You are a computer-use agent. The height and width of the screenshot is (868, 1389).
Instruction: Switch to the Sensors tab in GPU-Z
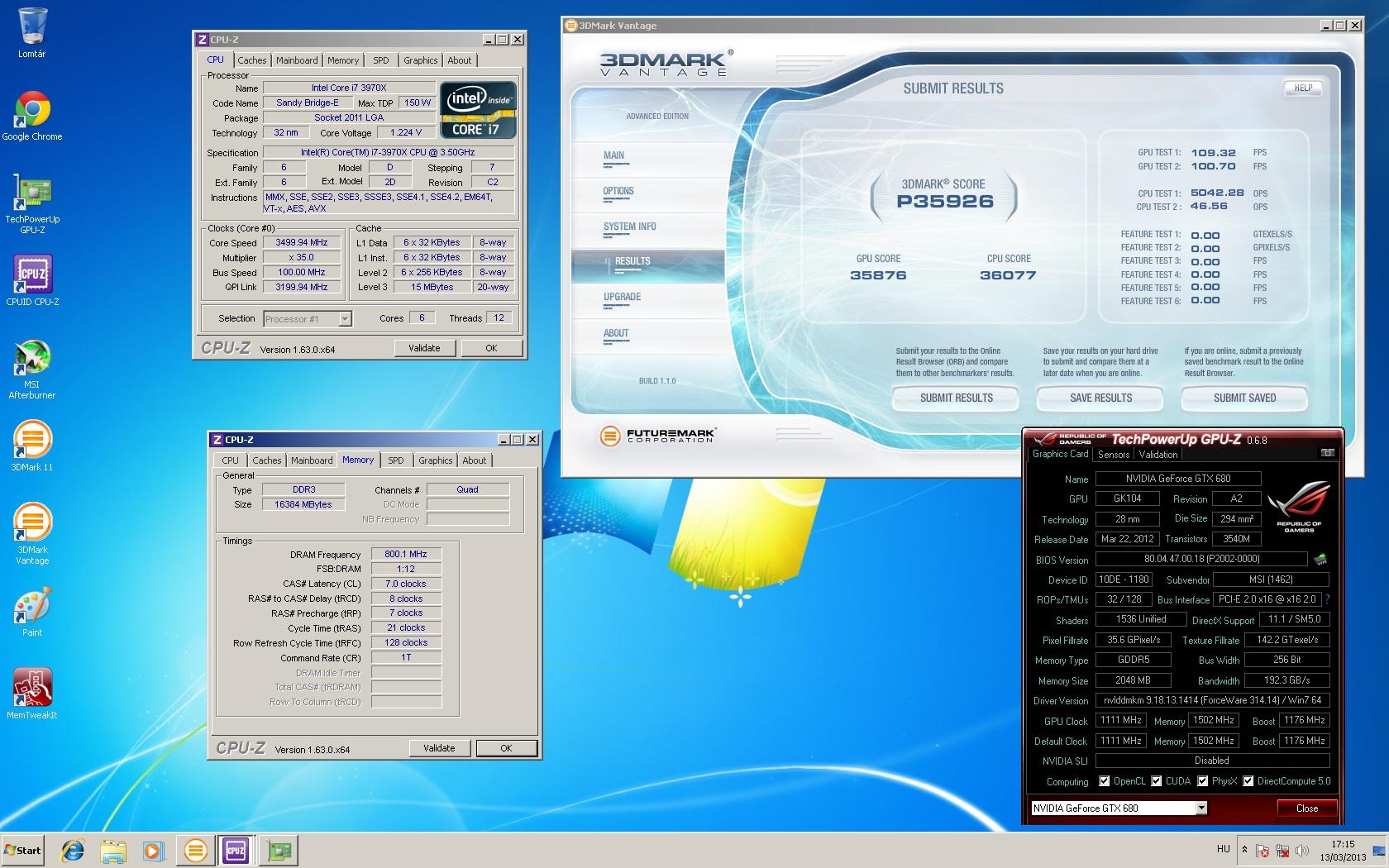click(1114, 455)
